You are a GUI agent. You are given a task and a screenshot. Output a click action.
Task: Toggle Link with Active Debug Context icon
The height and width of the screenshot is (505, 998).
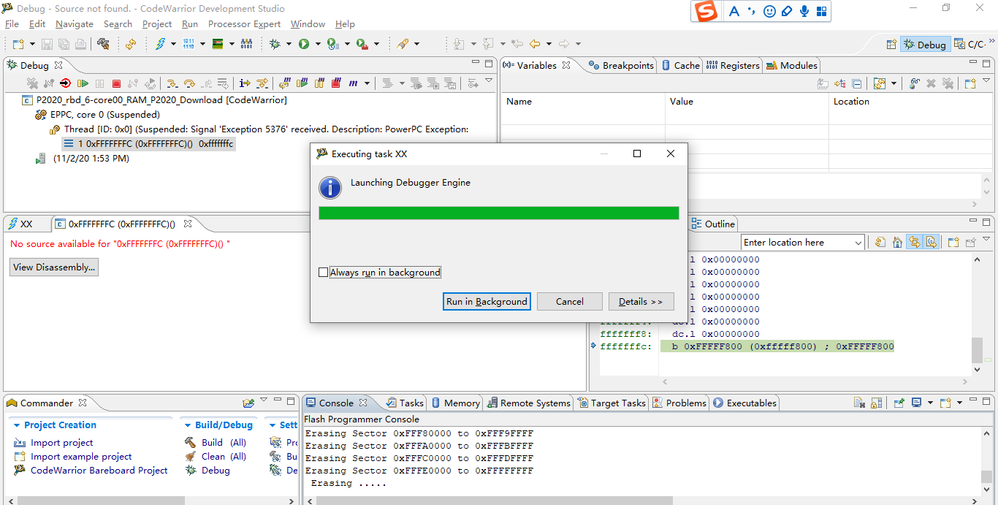pos(915,243)
